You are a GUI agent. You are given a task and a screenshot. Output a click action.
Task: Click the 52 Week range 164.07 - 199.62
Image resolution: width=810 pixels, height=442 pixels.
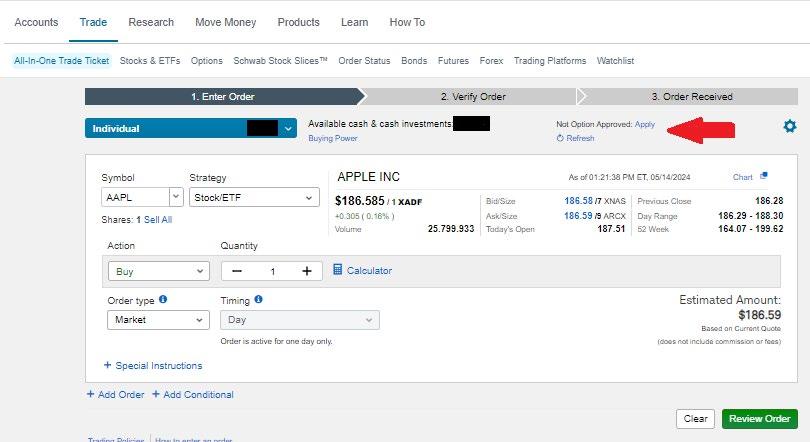pyautogui.click(x=751, y=229)
